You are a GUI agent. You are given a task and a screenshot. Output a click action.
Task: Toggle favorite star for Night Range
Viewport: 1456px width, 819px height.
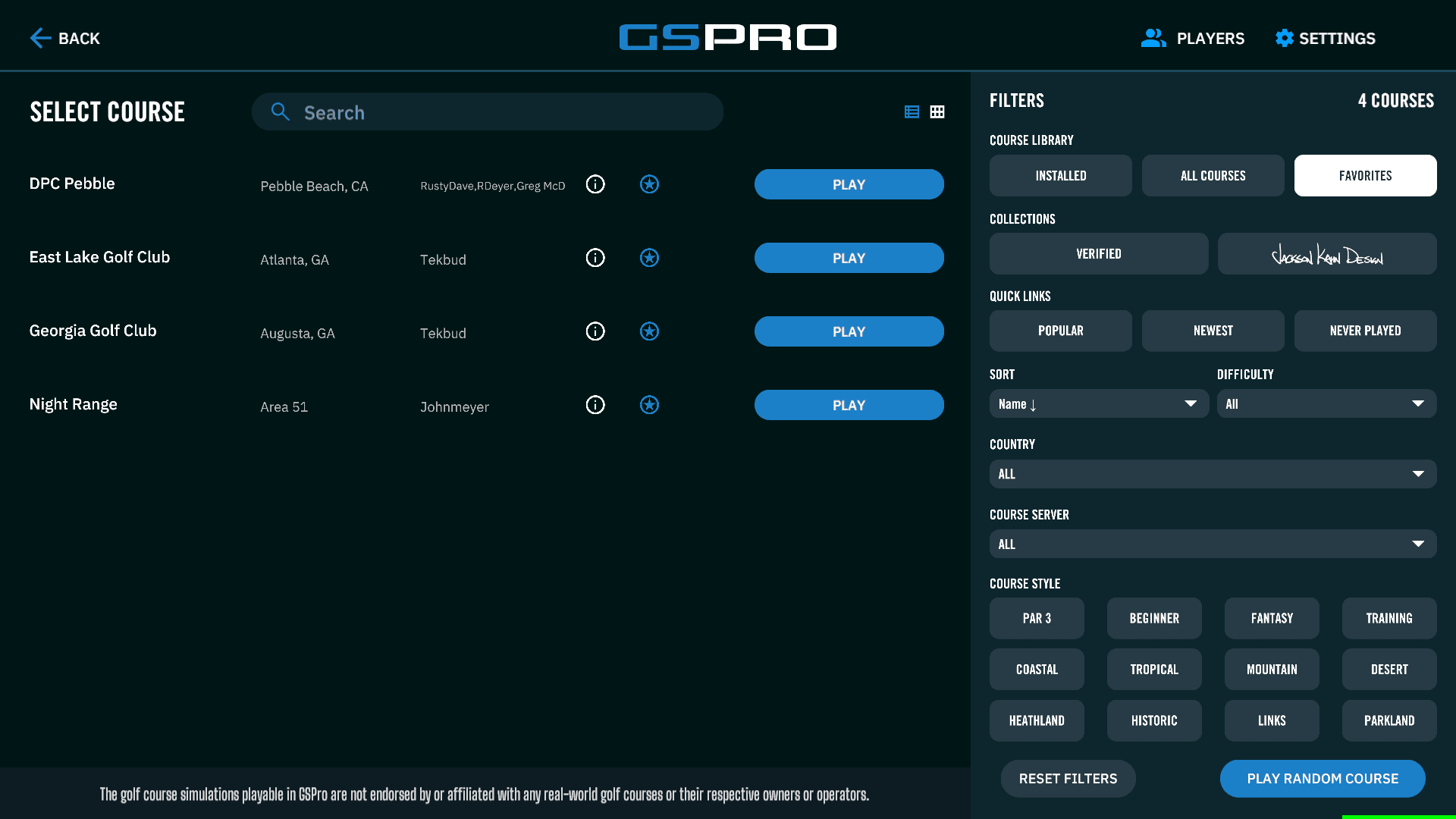click(649, 405)
